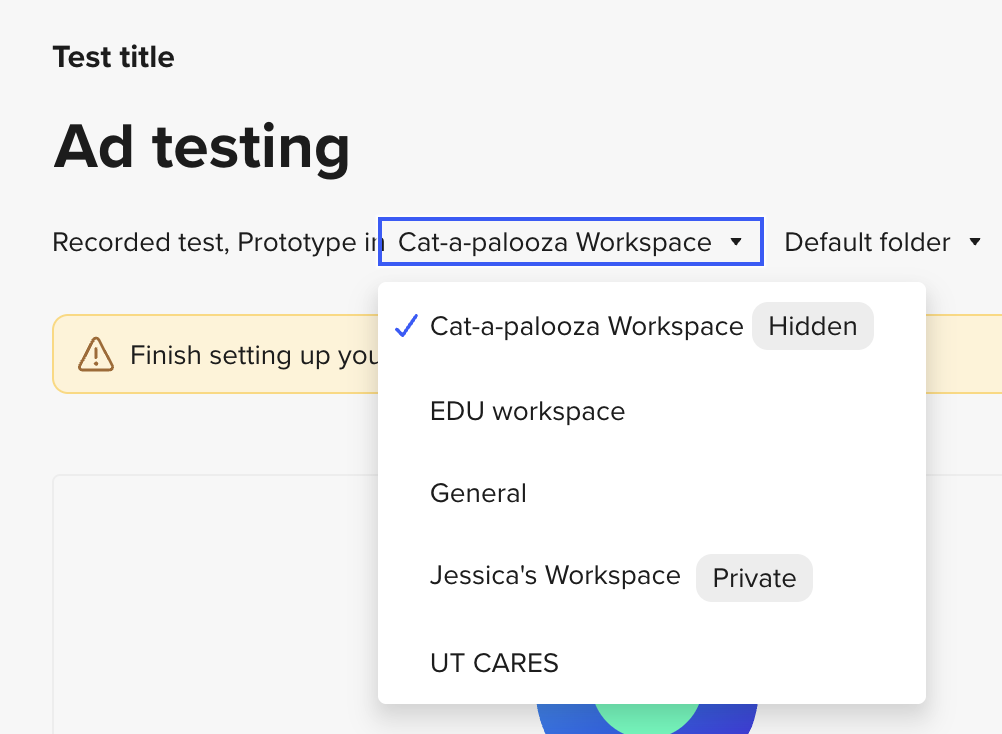The image size is (1002, 734).
Task: Select EDU workspace from the list
Action: point(527,411)
